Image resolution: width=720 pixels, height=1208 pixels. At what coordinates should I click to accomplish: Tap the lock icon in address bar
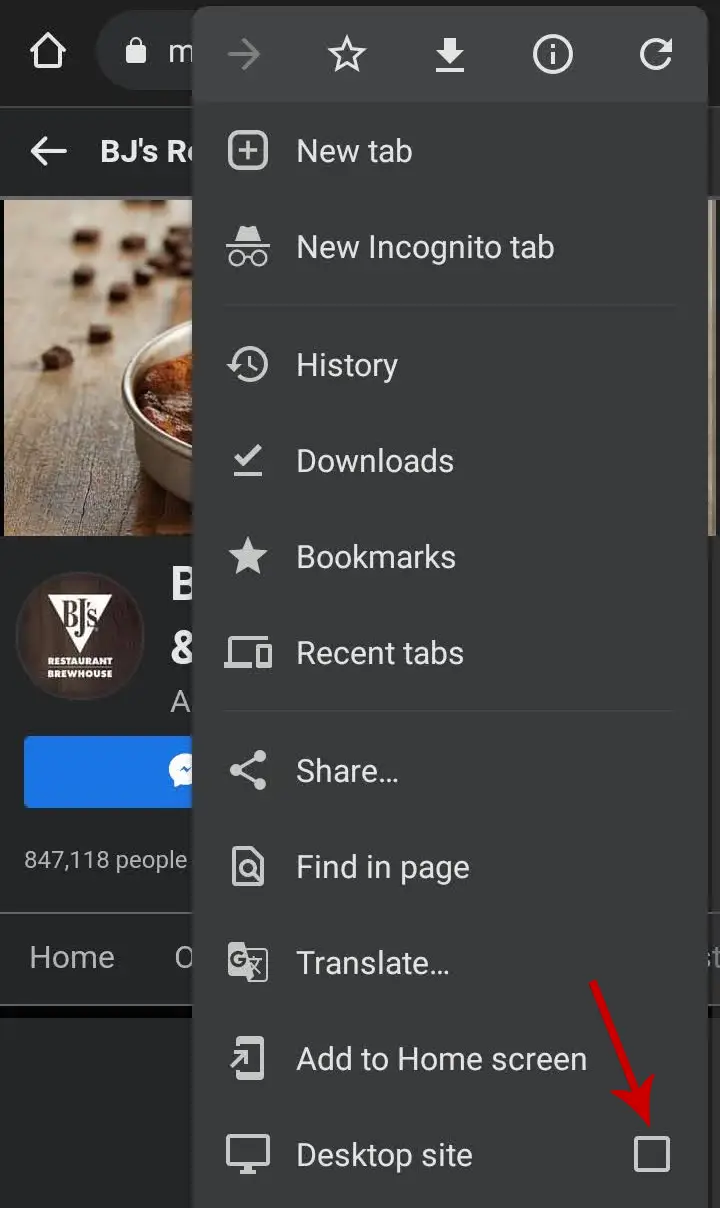click(x=136, y=51)
